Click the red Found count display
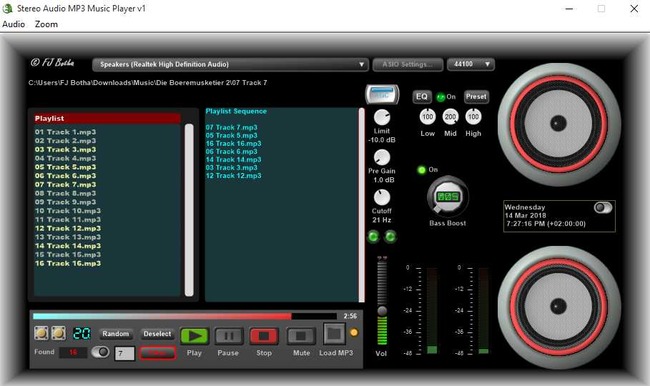 [73, 352]
